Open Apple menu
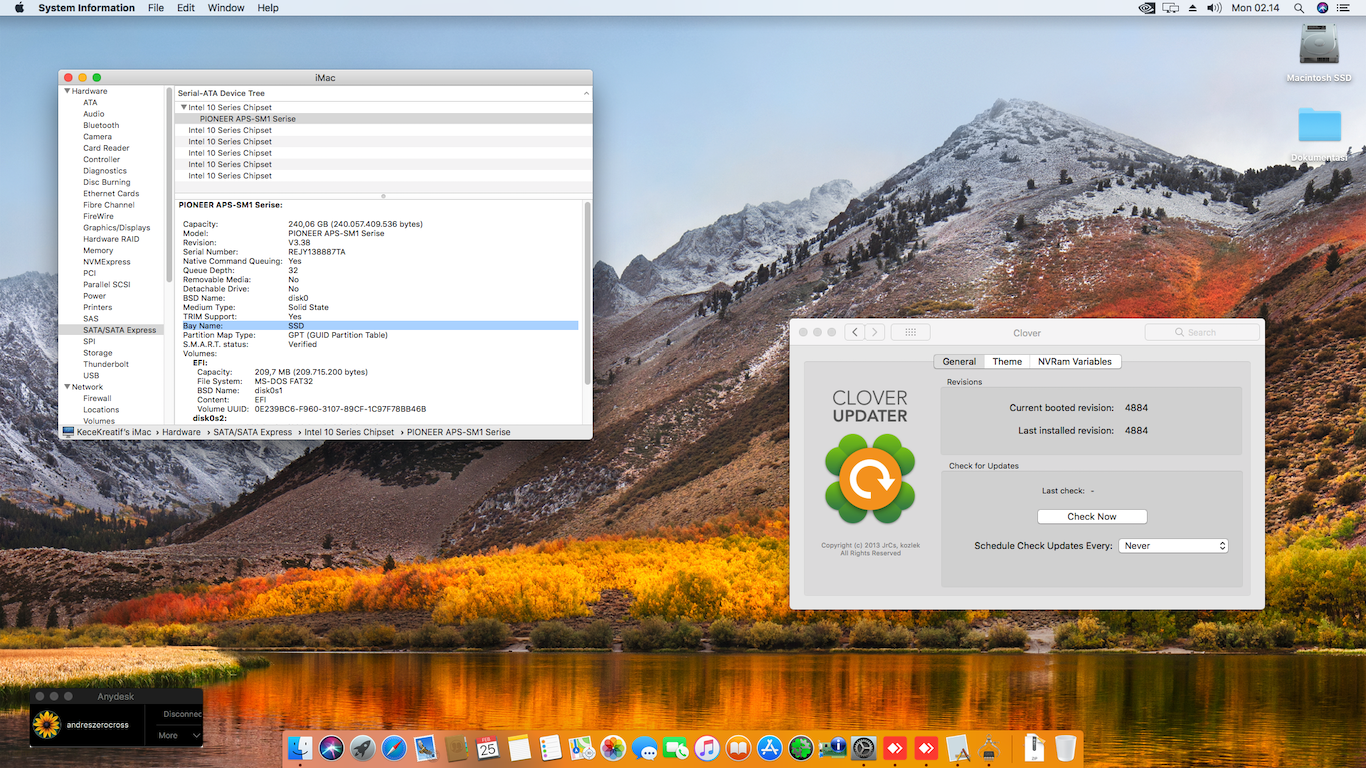 (19, 8)
